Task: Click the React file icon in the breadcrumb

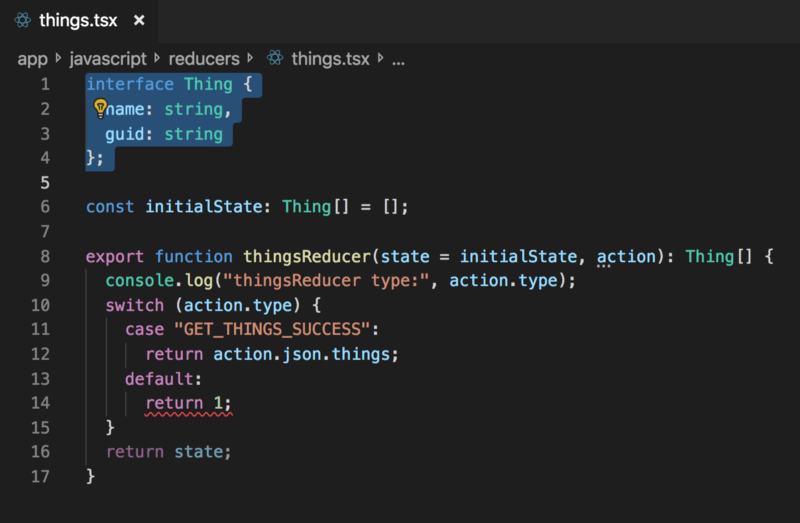Action: 275,59
